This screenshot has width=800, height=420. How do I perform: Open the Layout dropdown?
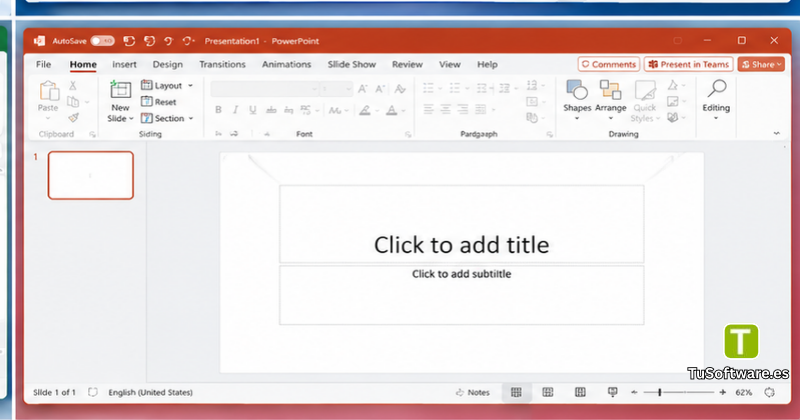point(167,86)
